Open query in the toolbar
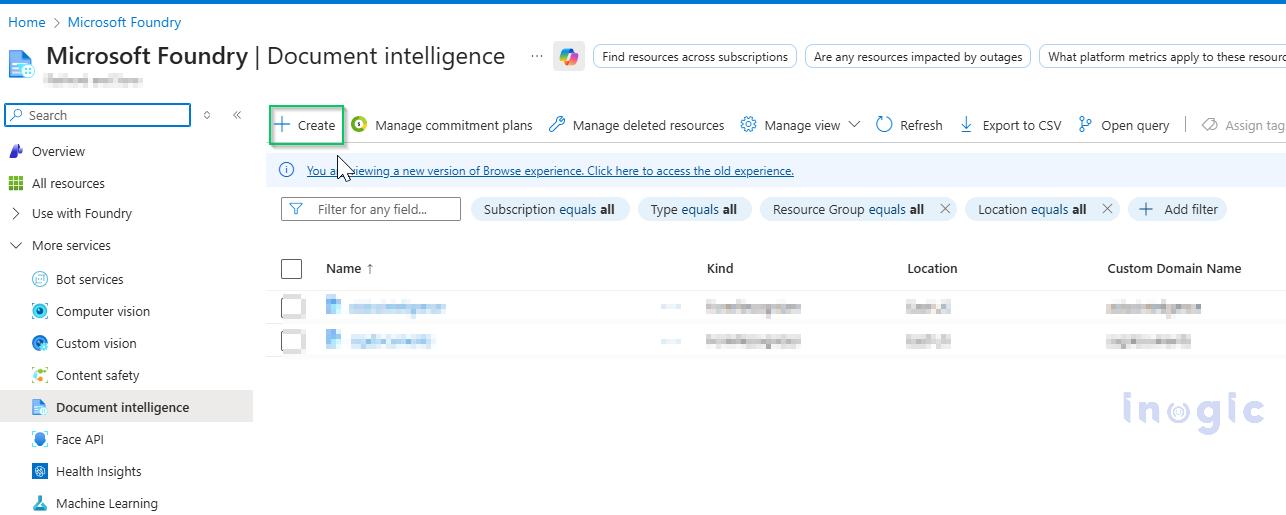Image resolution: width=1286 pixels, height=515 pixels. point(1124,125)
